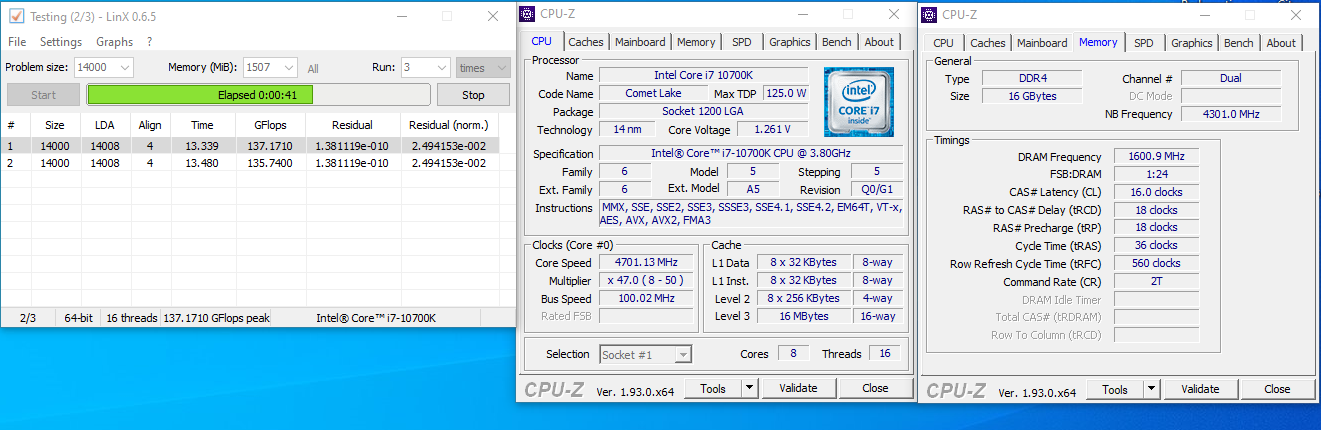Click the Intel Core i7 10700K name field
1321x430 pixels.
pos(703,75)
